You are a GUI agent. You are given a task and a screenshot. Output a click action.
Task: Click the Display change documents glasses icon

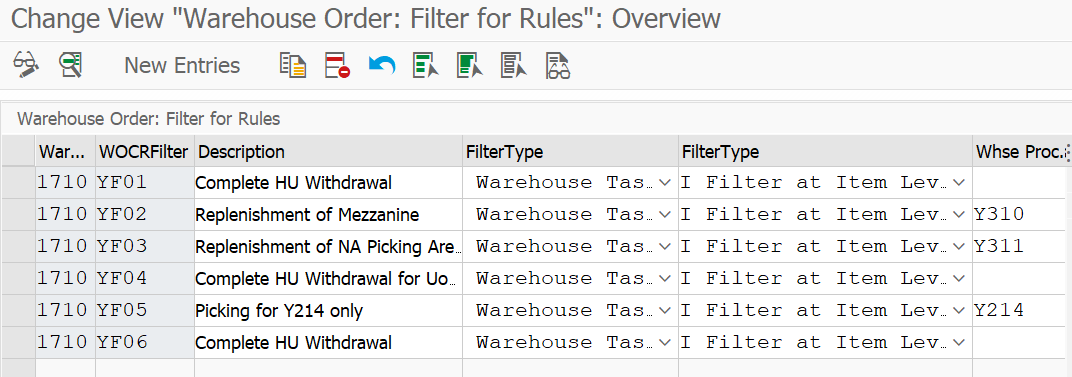point(558,65)
